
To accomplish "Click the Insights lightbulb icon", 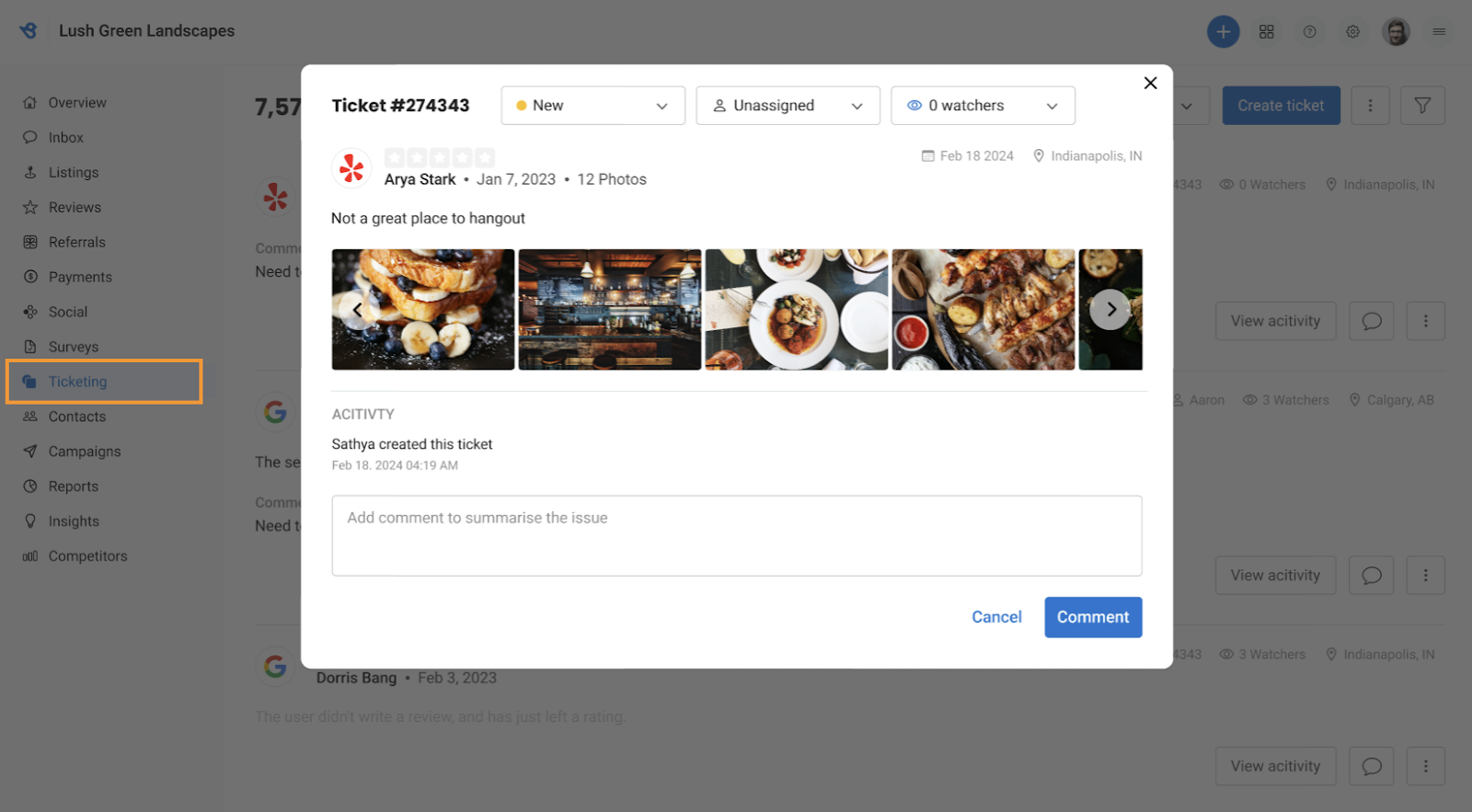I will coord(30,521).
